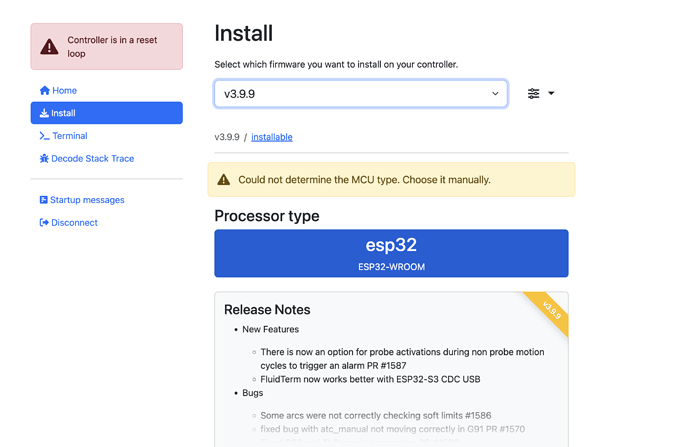Click the sliders filter icon beside version selector
690x447 pixels.
coord(533,94)
